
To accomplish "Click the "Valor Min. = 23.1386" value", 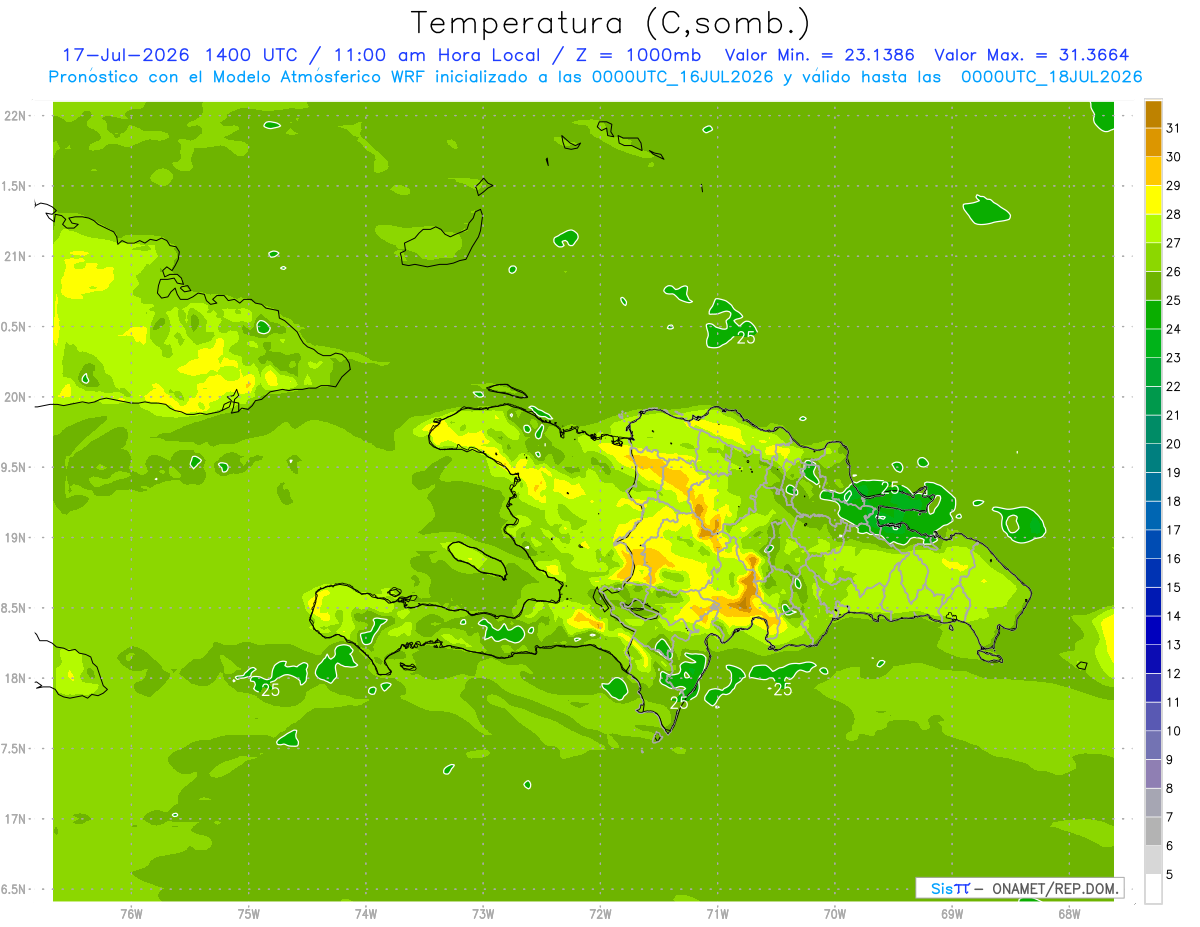I will 820,55.
